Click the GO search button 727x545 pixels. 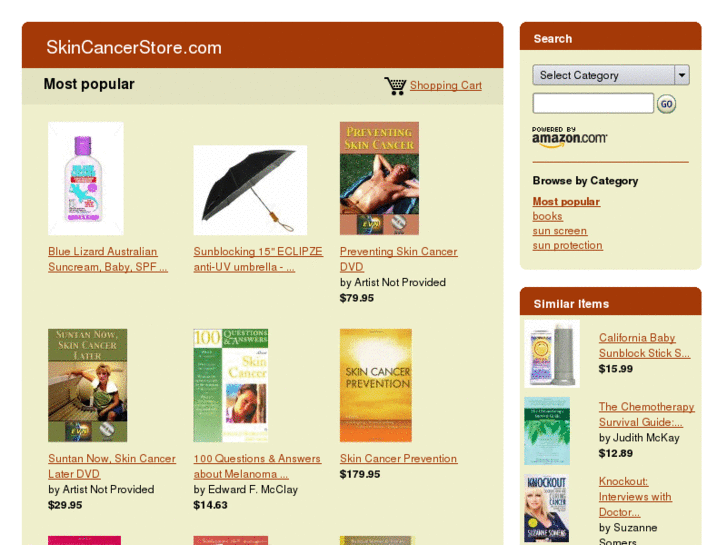pyautogui.click(x=666, y=104)
